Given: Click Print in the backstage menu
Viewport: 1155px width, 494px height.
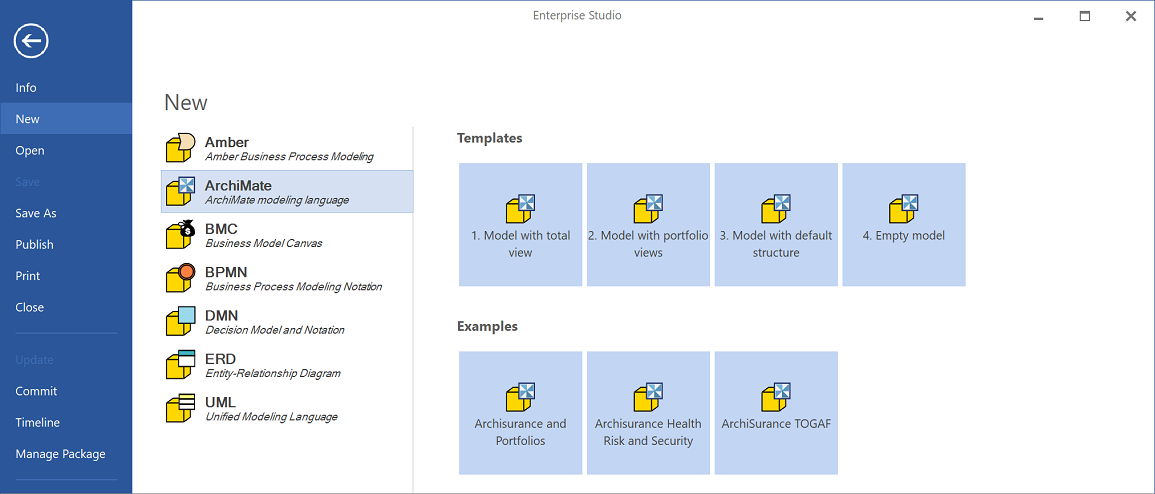Looking at the screenshot, I should coord(28,276).
